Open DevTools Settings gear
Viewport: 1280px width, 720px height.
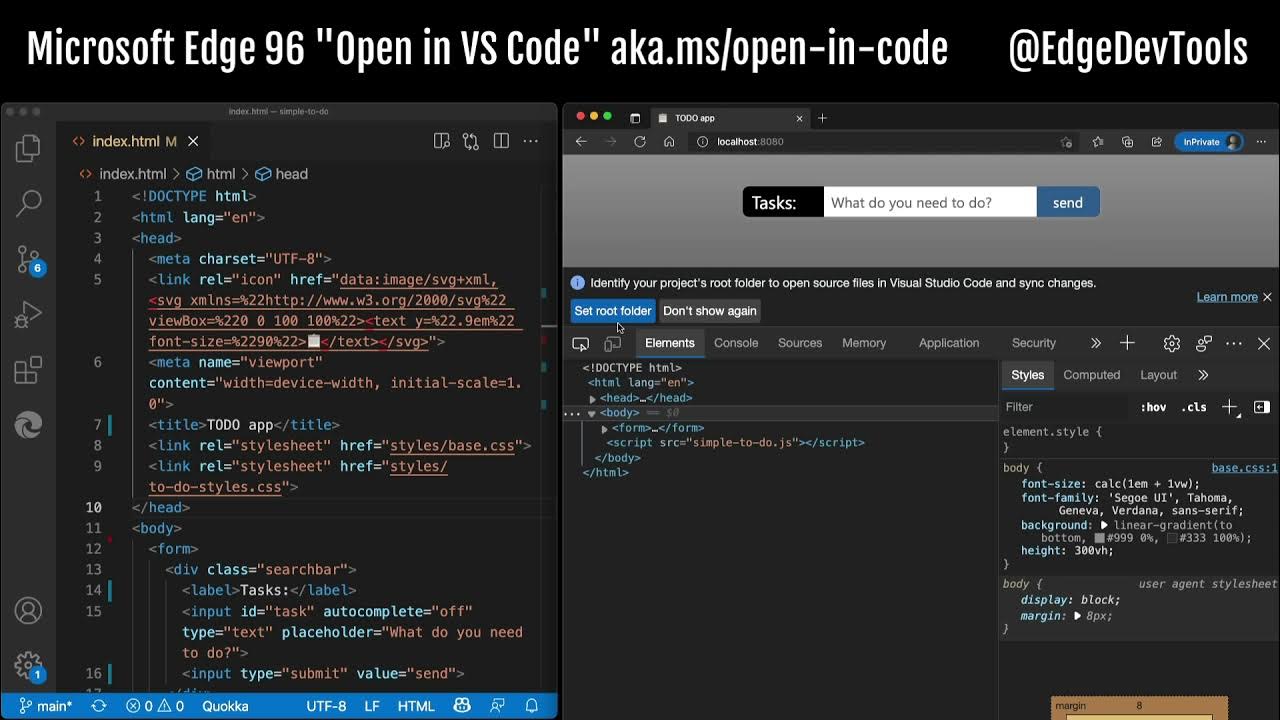tap(1172, 343)
